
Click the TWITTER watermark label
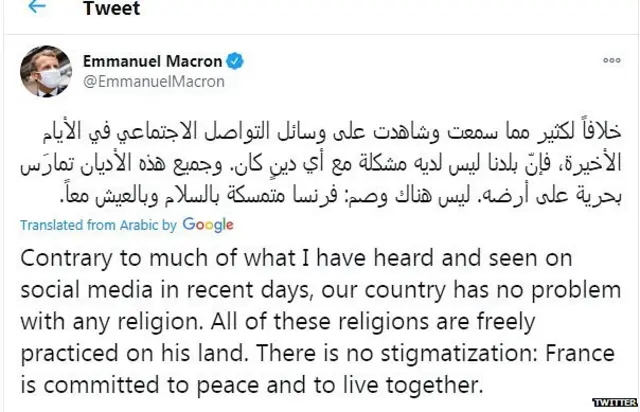617,401
